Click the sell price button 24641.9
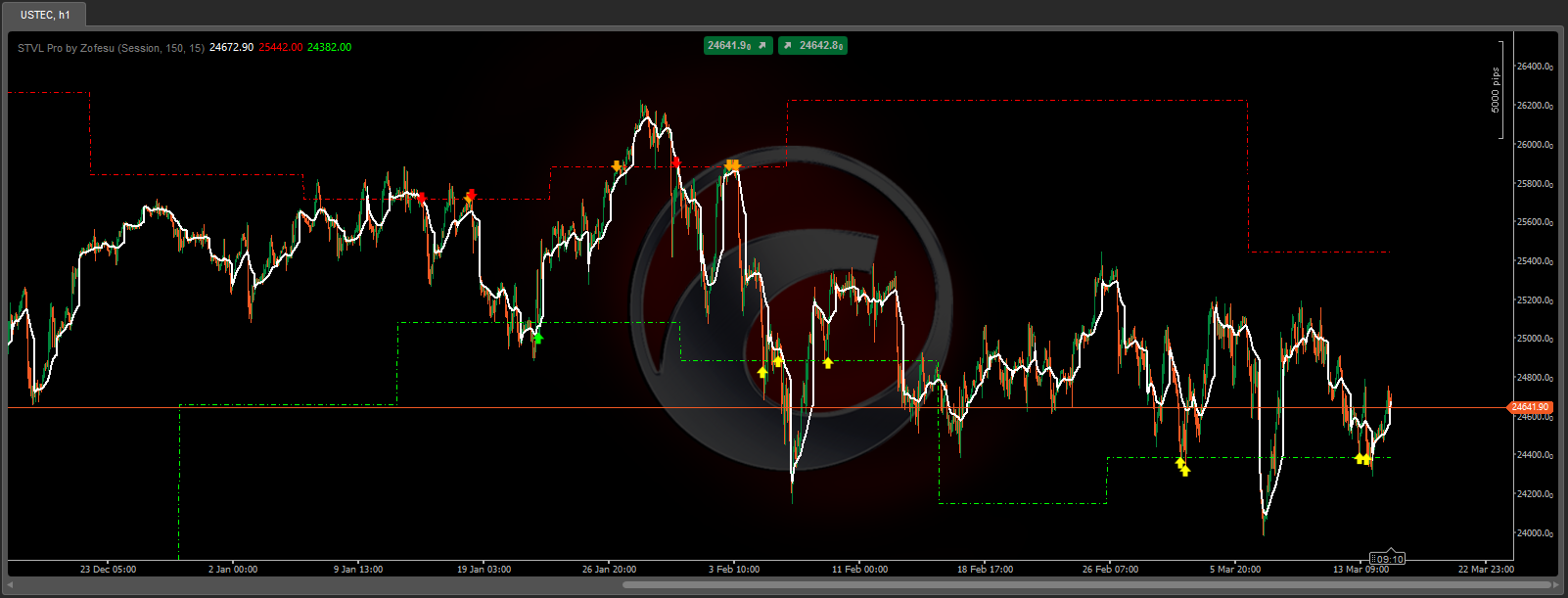This screenshot has height=598, width=1568. 737,45
